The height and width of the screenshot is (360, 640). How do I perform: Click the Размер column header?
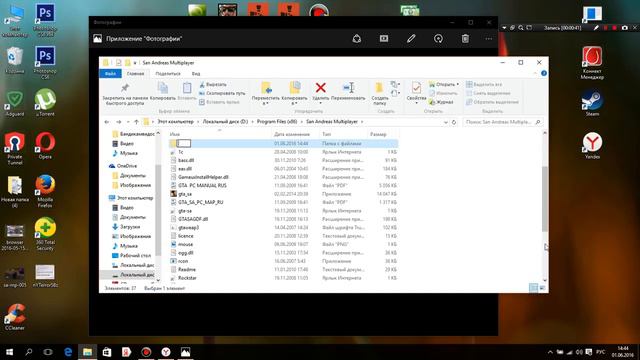378,134
